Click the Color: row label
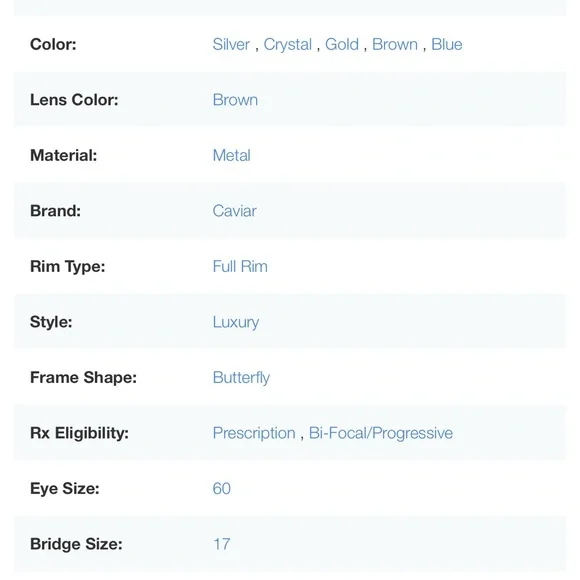The height and width of the screenshot is (580, 580). tap(53, 44)
